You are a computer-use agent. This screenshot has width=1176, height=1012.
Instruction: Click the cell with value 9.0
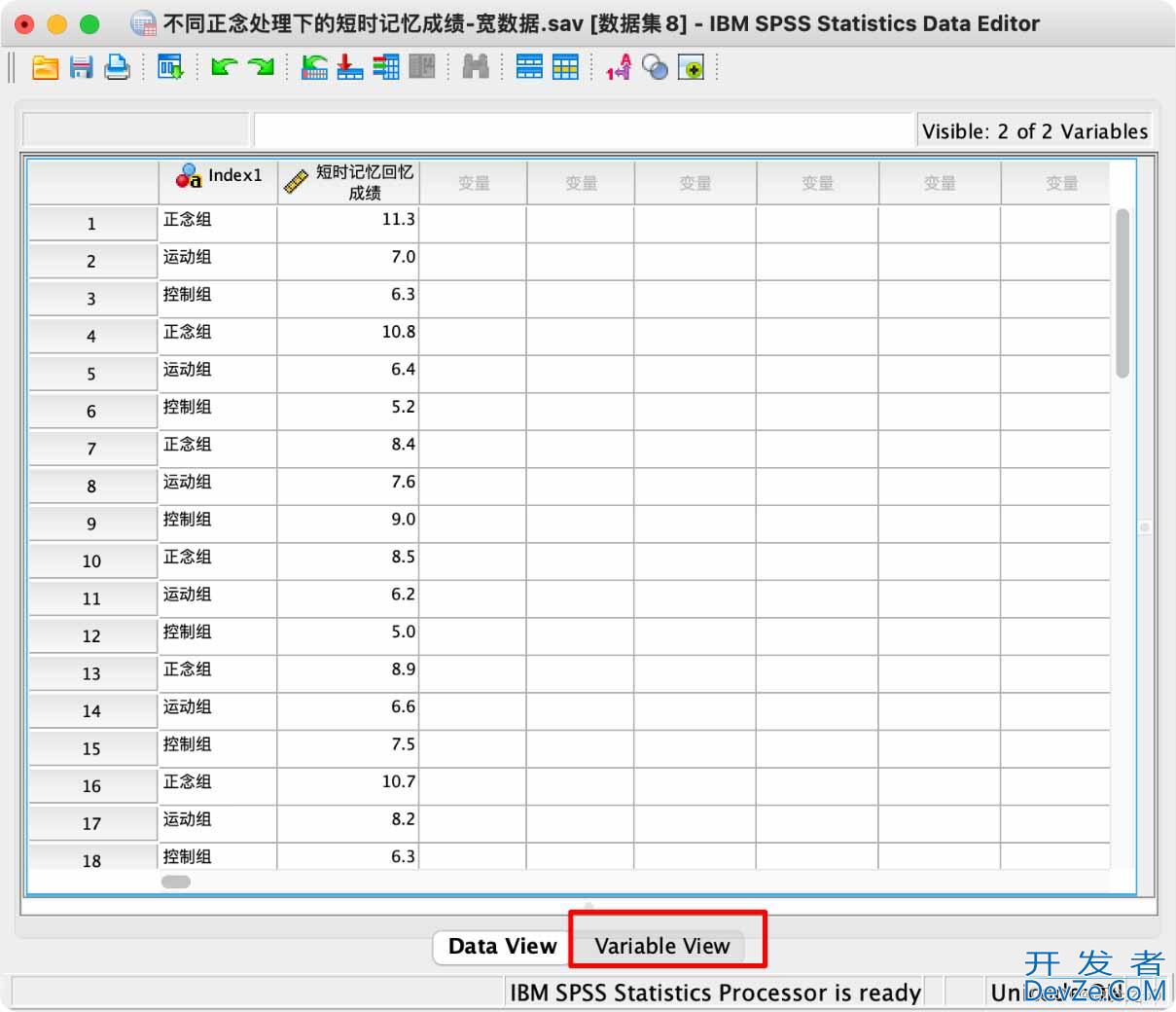tap(348, 524)
